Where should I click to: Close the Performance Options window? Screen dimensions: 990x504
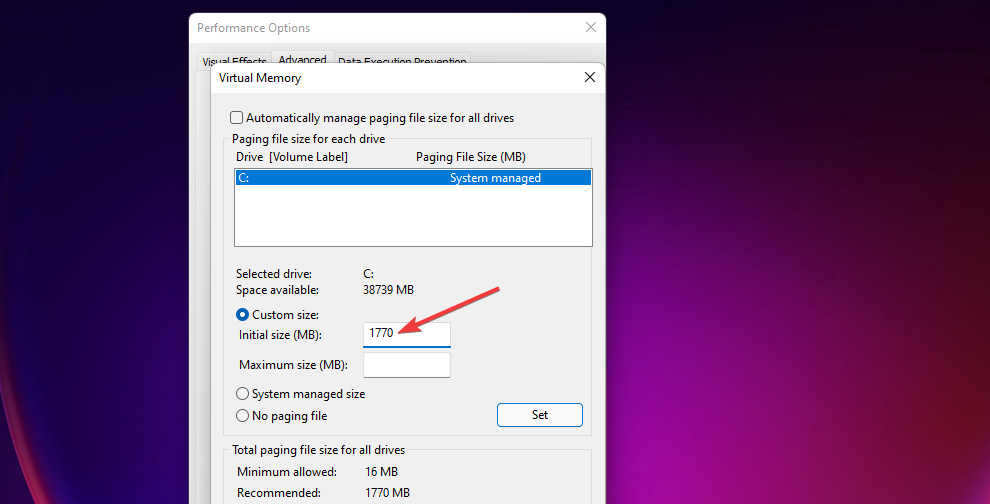[591, 27]
